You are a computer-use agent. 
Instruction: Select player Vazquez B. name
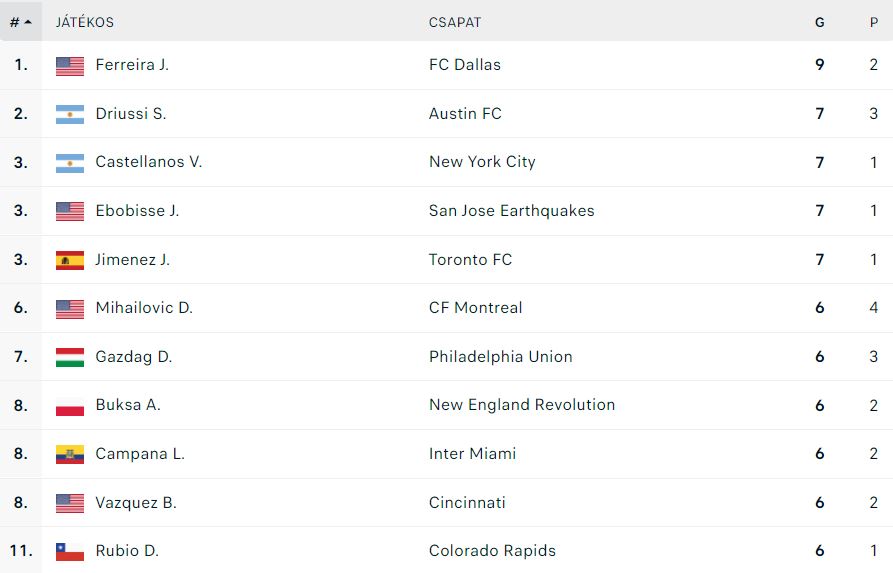click(x=136, y=503)
